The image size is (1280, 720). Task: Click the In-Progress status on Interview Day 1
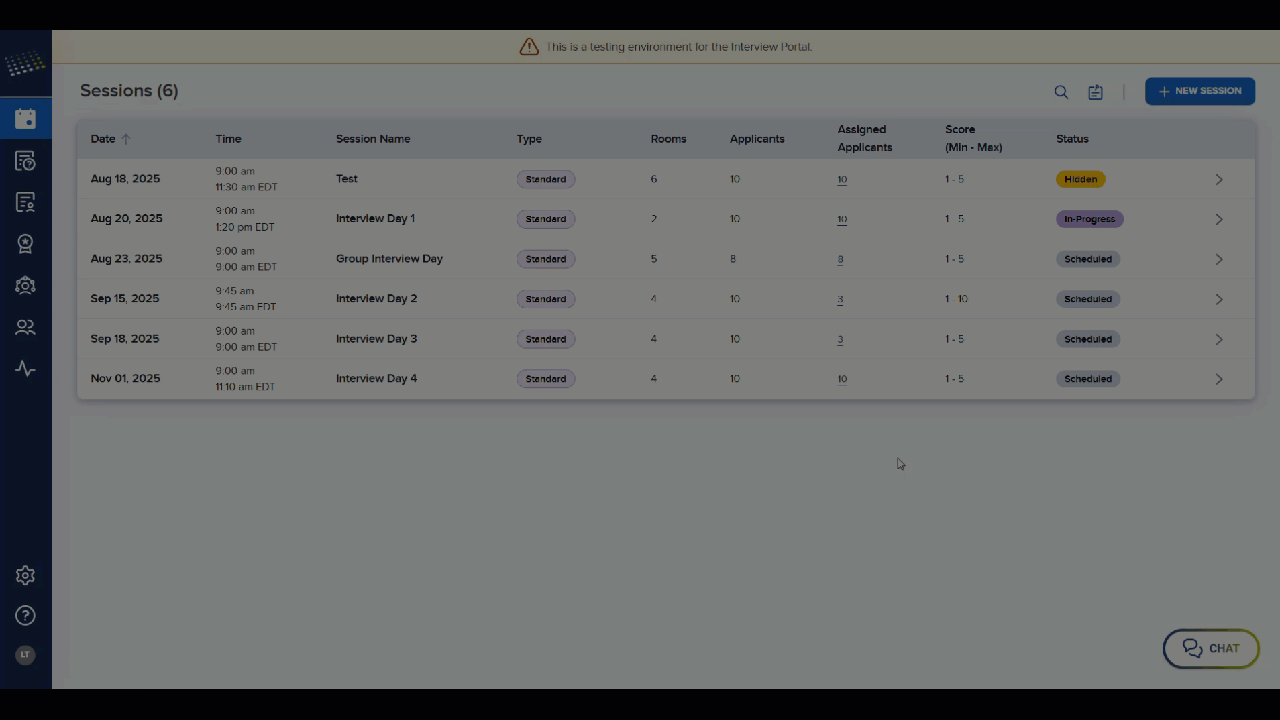click(1089, 219)
